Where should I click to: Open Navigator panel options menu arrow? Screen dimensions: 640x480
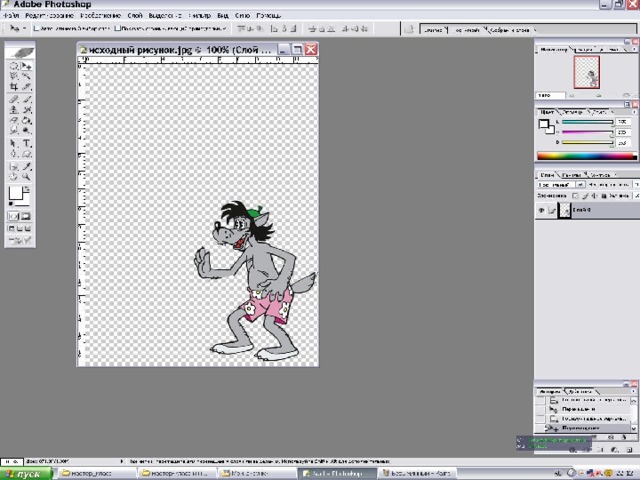(x=634, y=49)
